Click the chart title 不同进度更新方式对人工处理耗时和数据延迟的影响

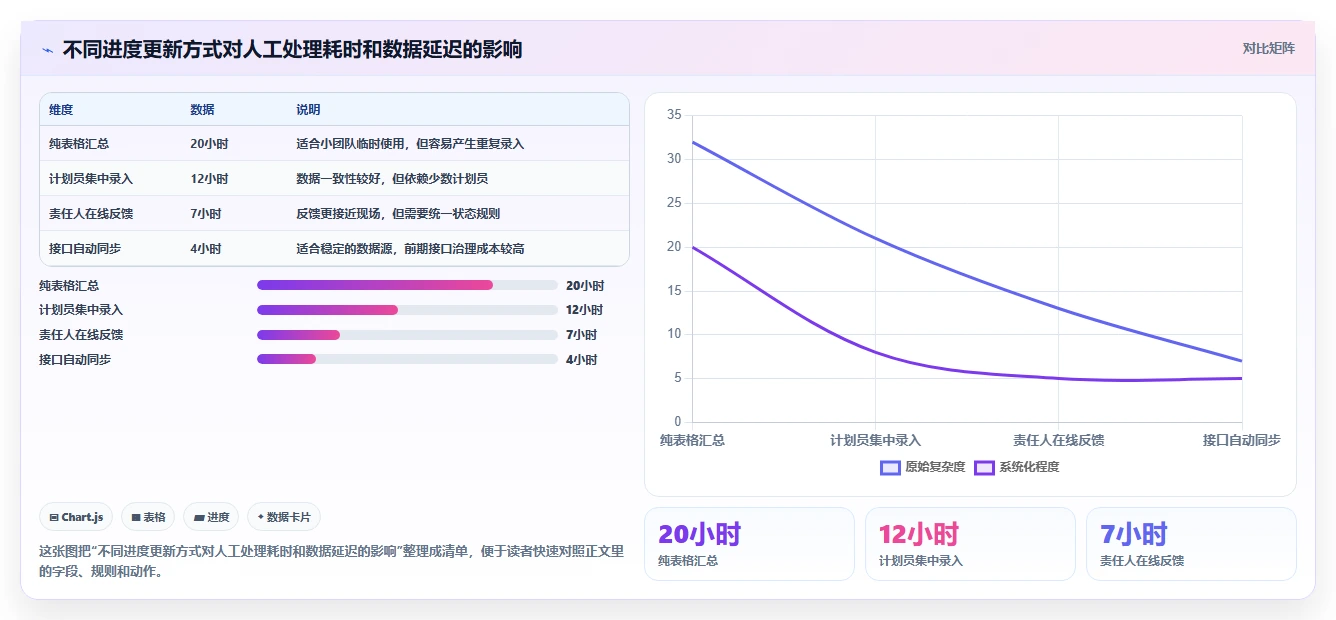(x=292, y=49)
